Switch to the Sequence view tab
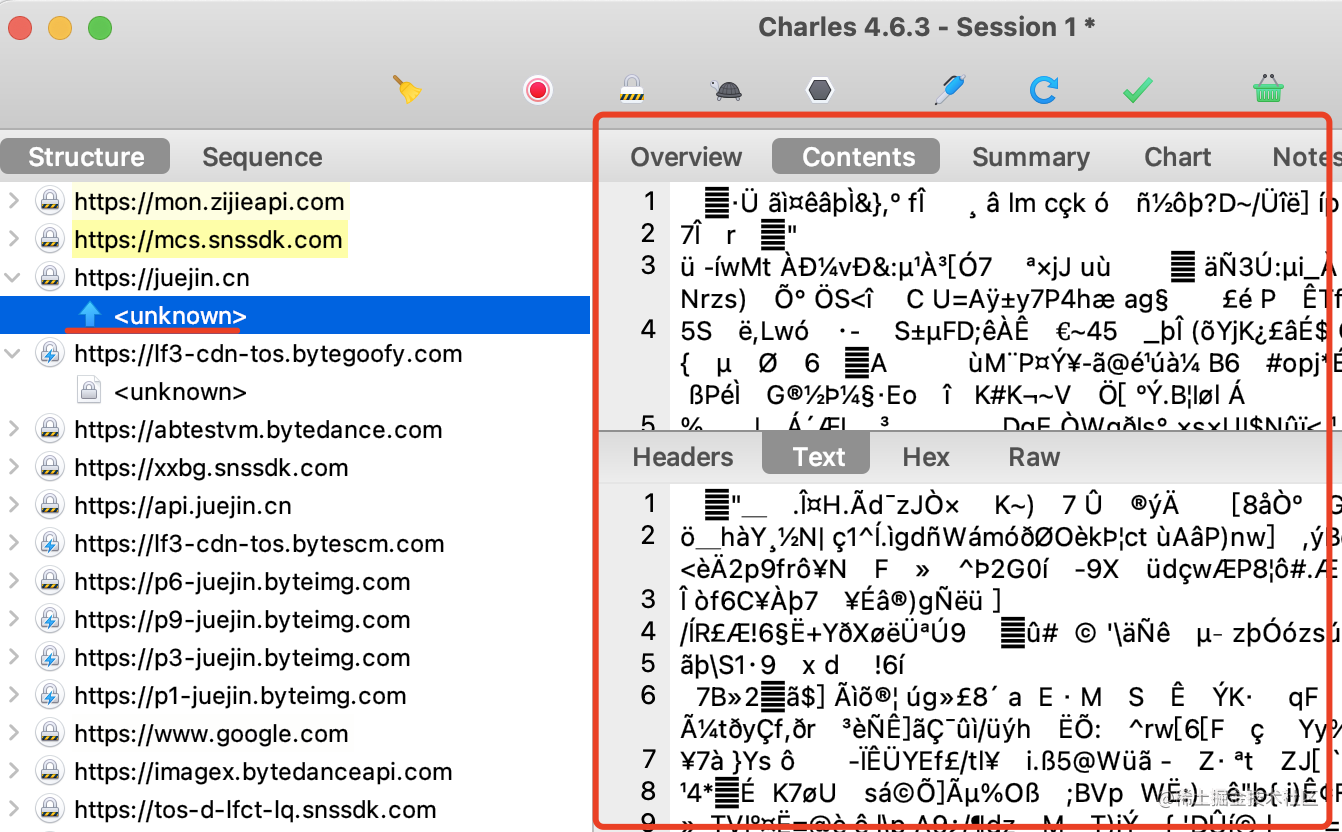The image size is (1342, 832). (x=262, y=157)
